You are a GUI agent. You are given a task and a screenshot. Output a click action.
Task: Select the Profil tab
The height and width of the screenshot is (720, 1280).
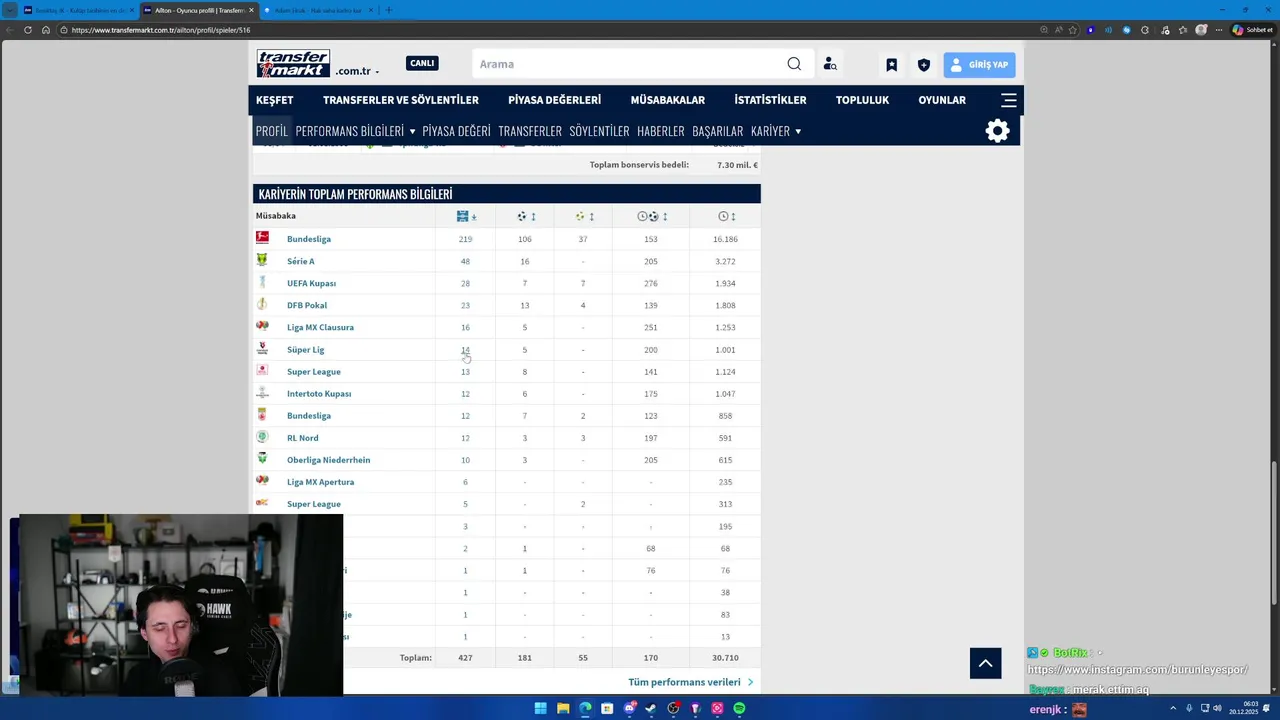coord(271,131)
